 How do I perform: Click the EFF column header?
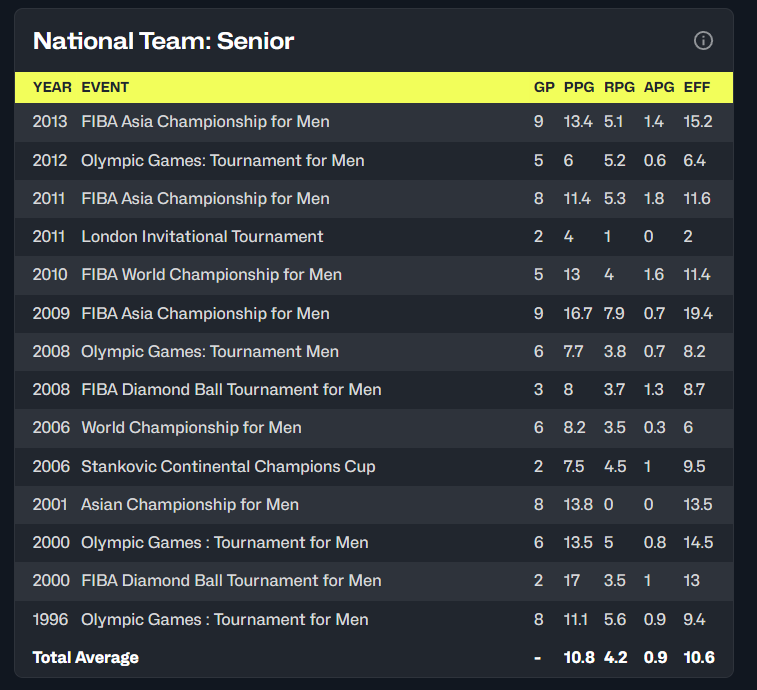[x=697, y=87]
